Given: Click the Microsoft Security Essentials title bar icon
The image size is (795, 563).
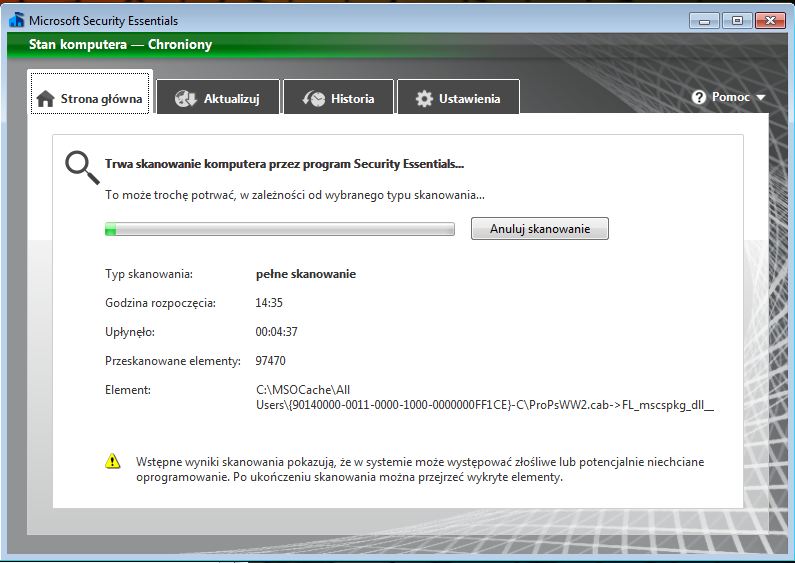Looking at the screenshot, I should click(x=17, y=20).
